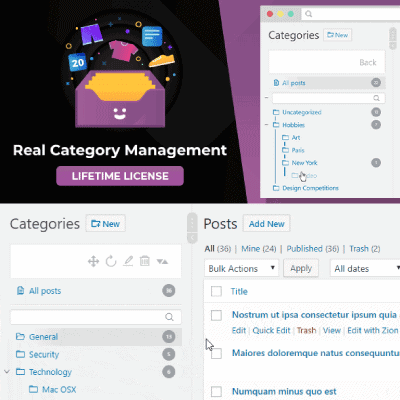400x400 pixels.
Task: Select the Mine (24) posts filter
Action: point(259,249)
